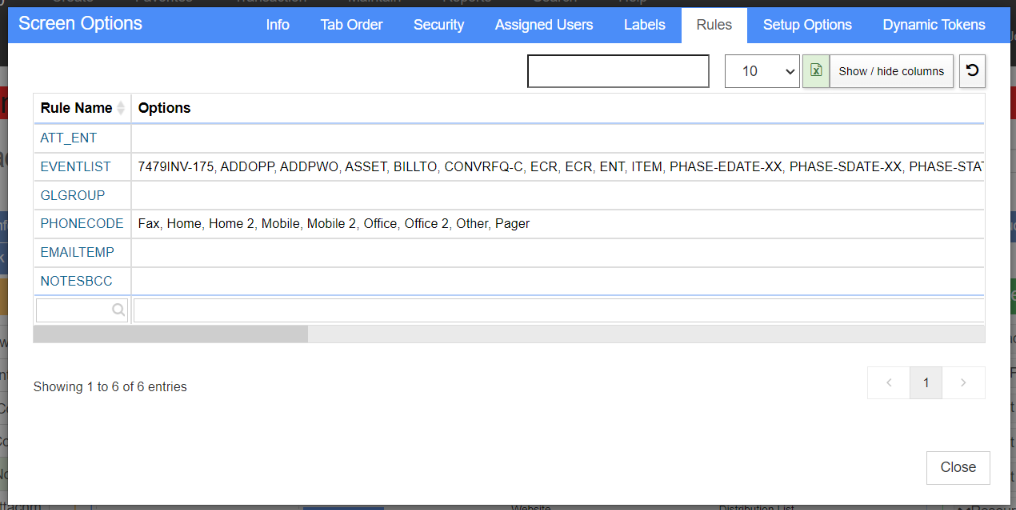Switch to the Tab Order tab
The width and height of the screenshot is (1016, 510).
351,25
